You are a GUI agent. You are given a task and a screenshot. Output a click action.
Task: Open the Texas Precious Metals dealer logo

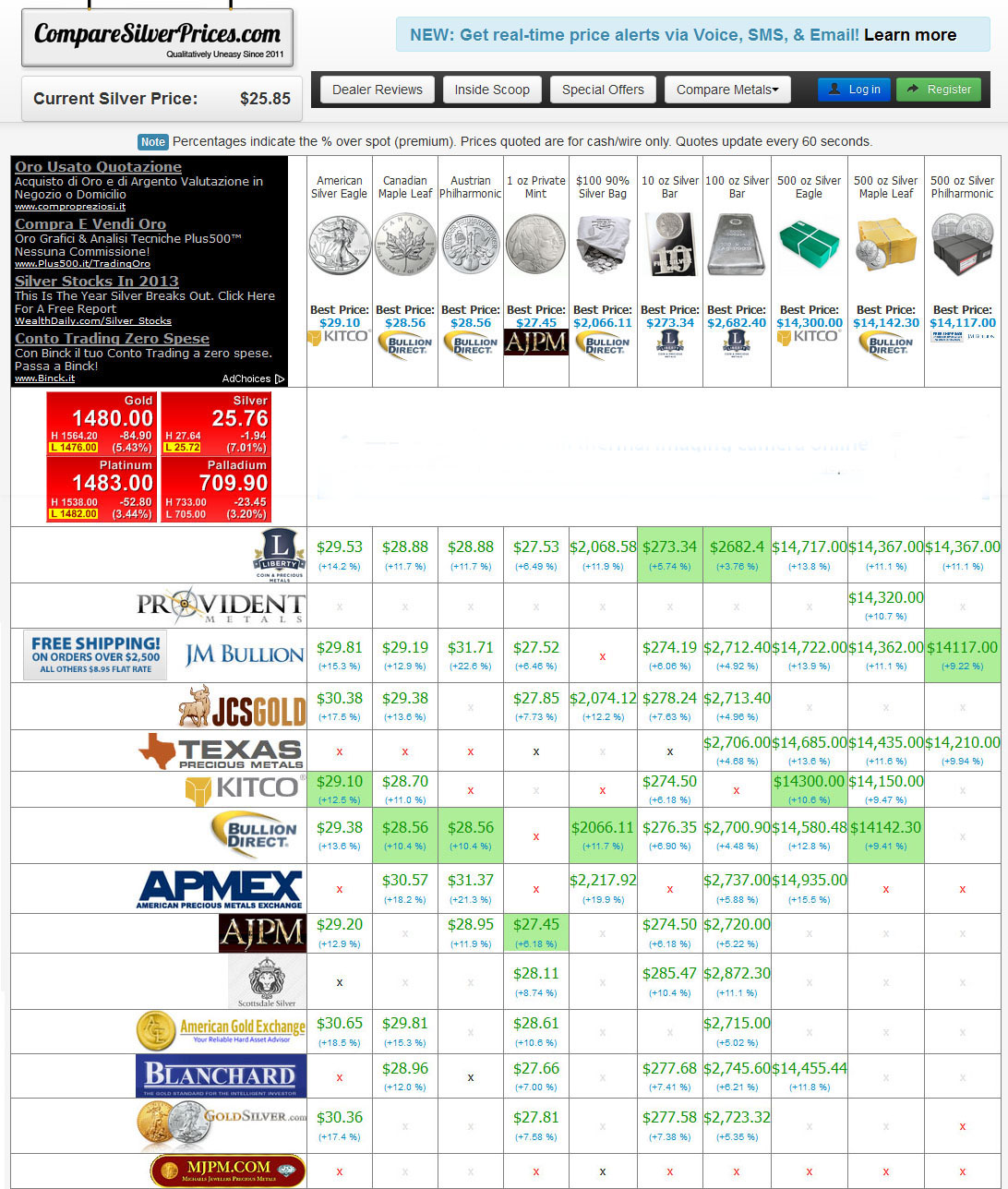pos(221,751)
